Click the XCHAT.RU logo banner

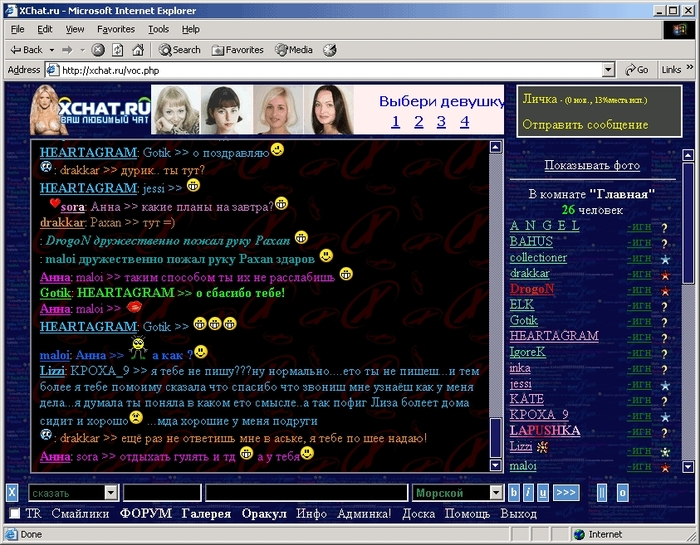tap(91, 110)
